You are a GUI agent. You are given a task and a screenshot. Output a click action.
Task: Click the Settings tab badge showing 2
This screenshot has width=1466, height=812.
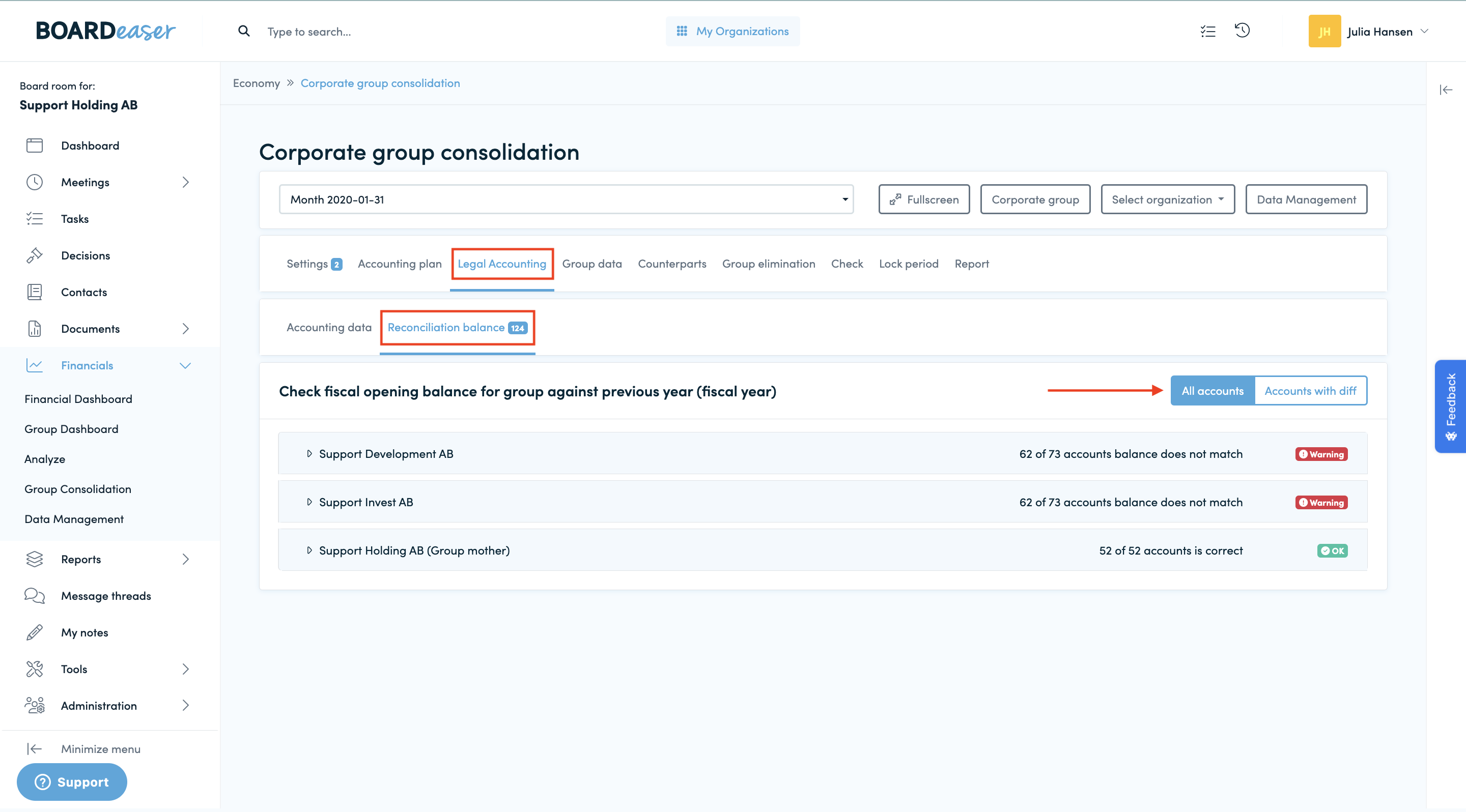coord(336,265)
